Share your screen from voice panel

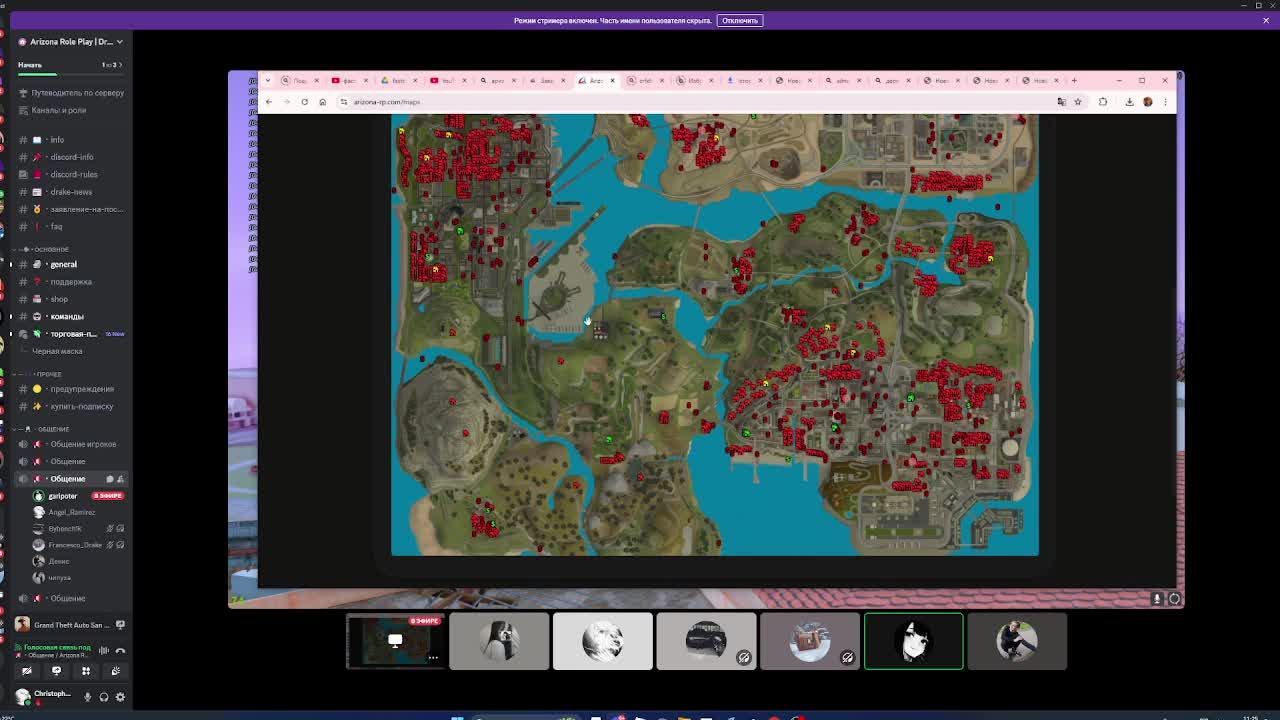(56, 671)
